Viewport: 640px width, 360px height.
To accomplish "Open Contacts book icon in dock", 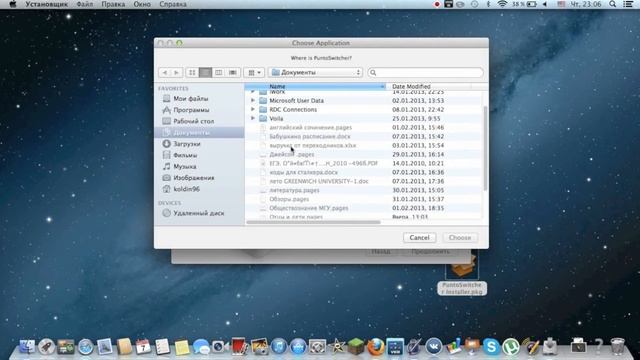I will (x=124, y=347).
